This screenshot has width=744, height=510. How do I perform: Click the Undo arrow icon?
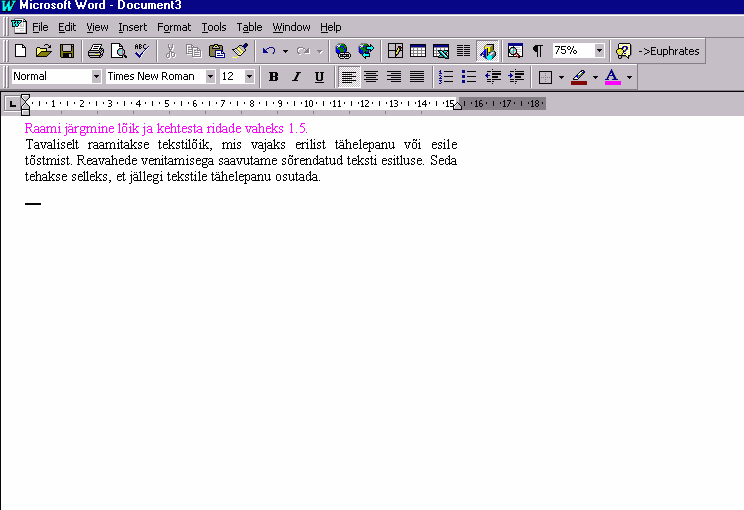tap(268, 51)
